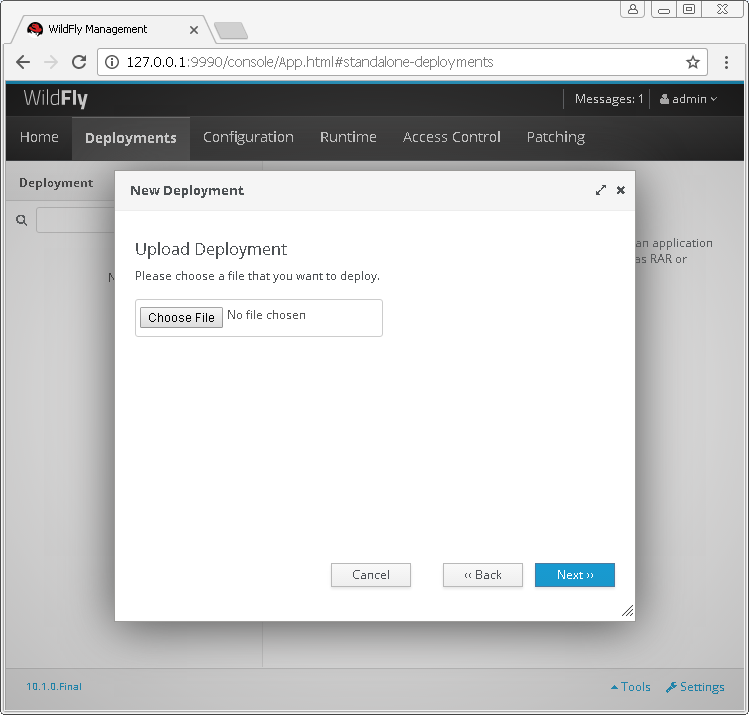Click the WildFly logo
Viewport: 749px width, 715px height.
click(x=55, y=98)
